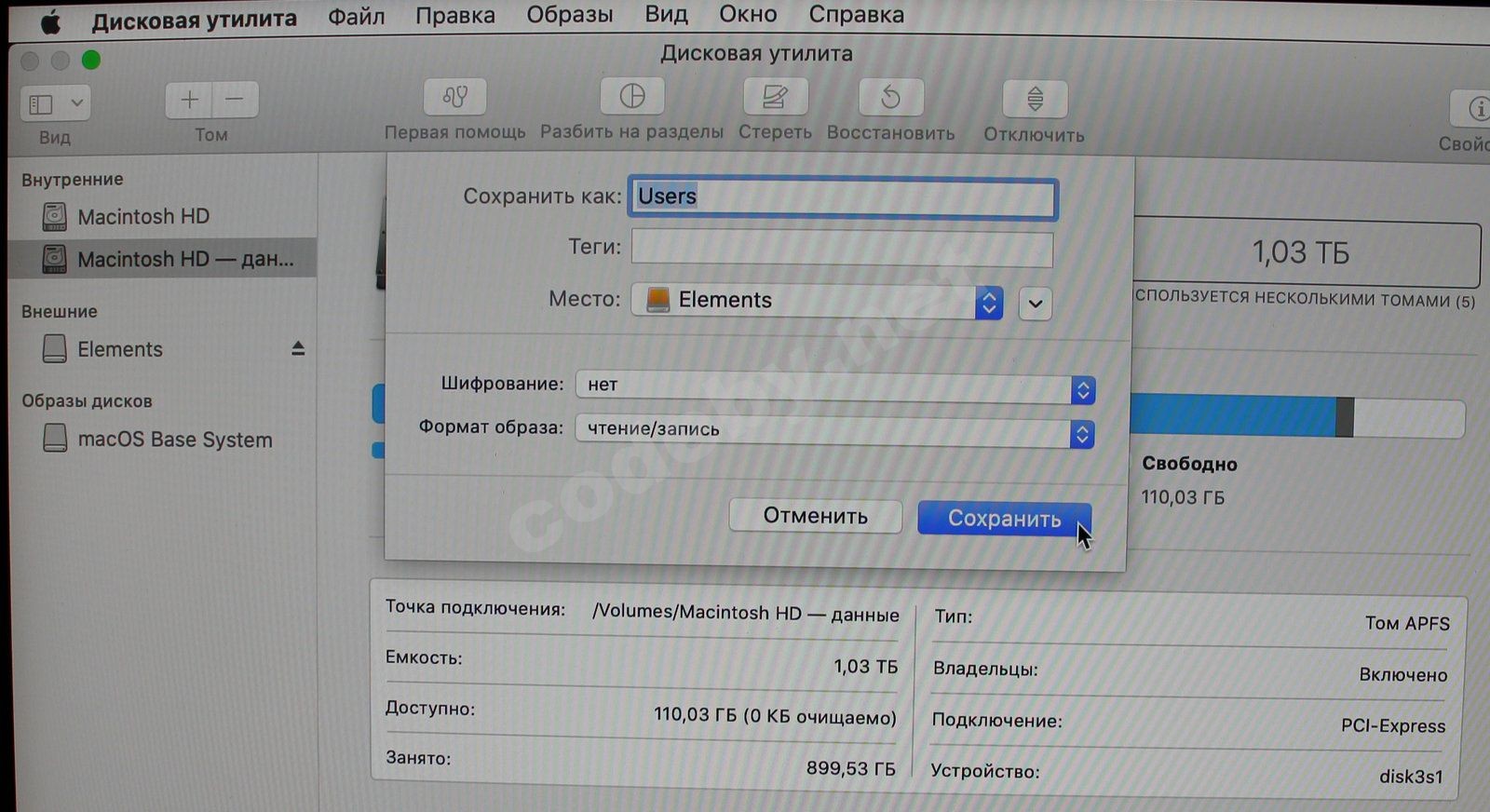Open the Формат образа dropdown
The height and width of the screenshot is (812, 1490).
(835, 431)
